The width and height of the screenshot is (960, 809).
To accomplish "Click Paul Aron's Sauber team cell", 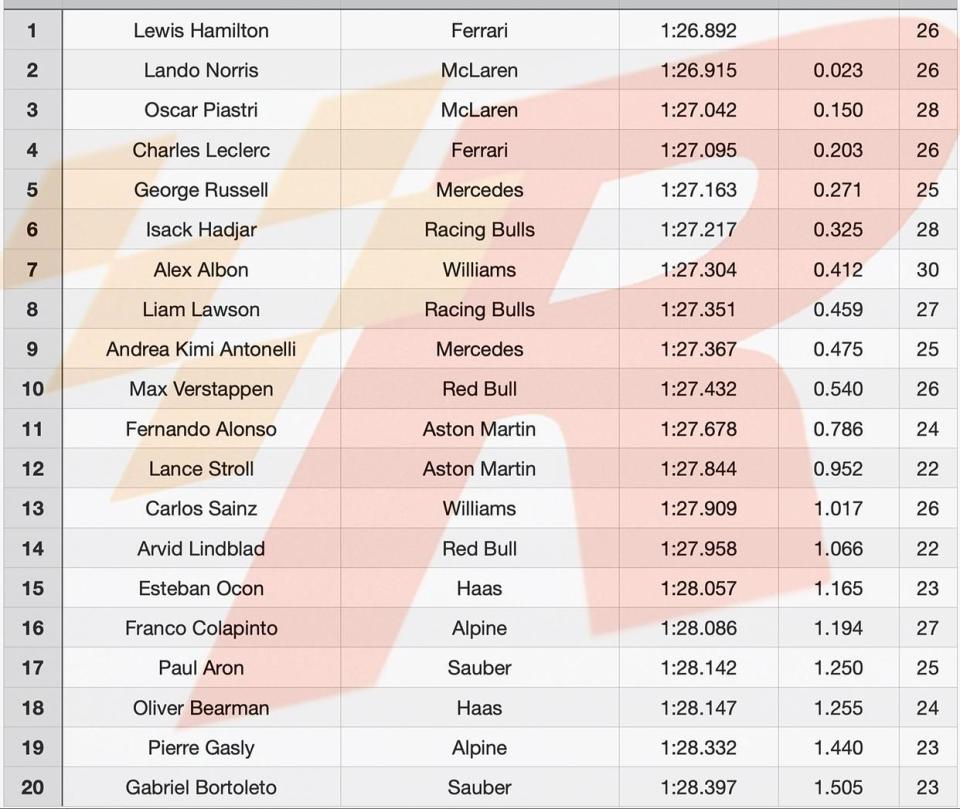I will click(479, 668).
